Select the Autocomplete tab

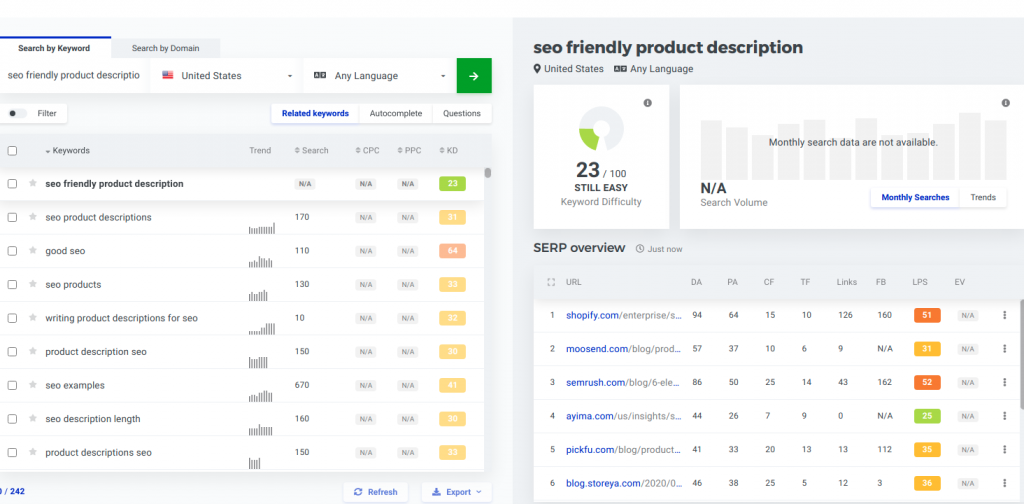click(x=396, y=114)
